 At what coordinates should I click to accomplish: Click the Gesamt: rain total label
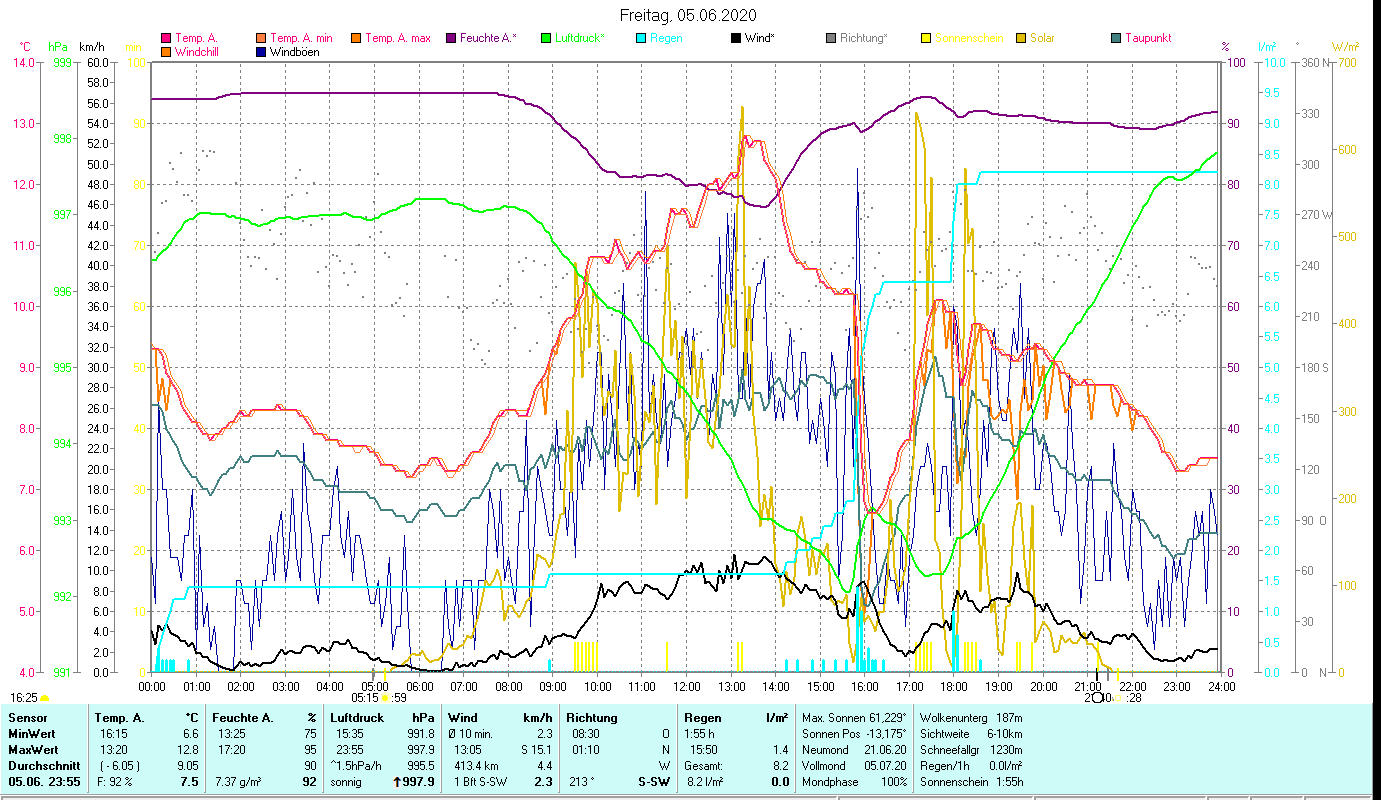705,766
